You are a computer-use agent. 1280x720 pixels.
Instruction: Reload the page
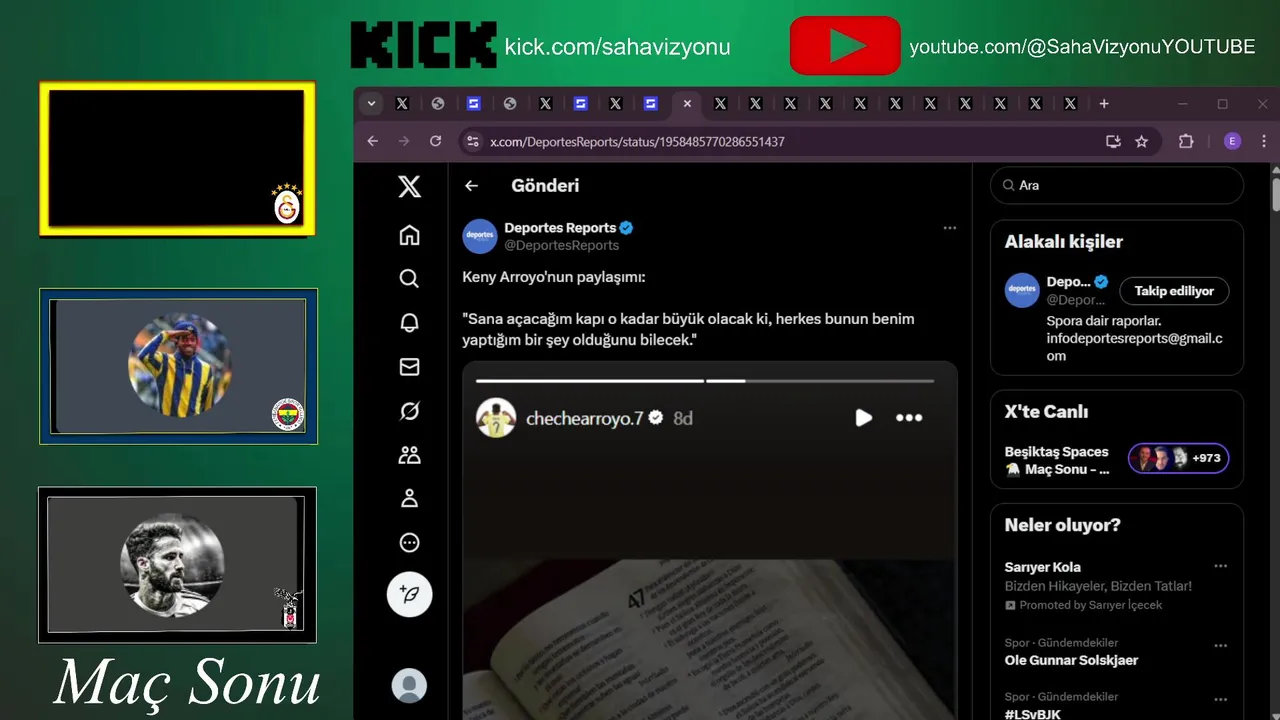point(435,142)
